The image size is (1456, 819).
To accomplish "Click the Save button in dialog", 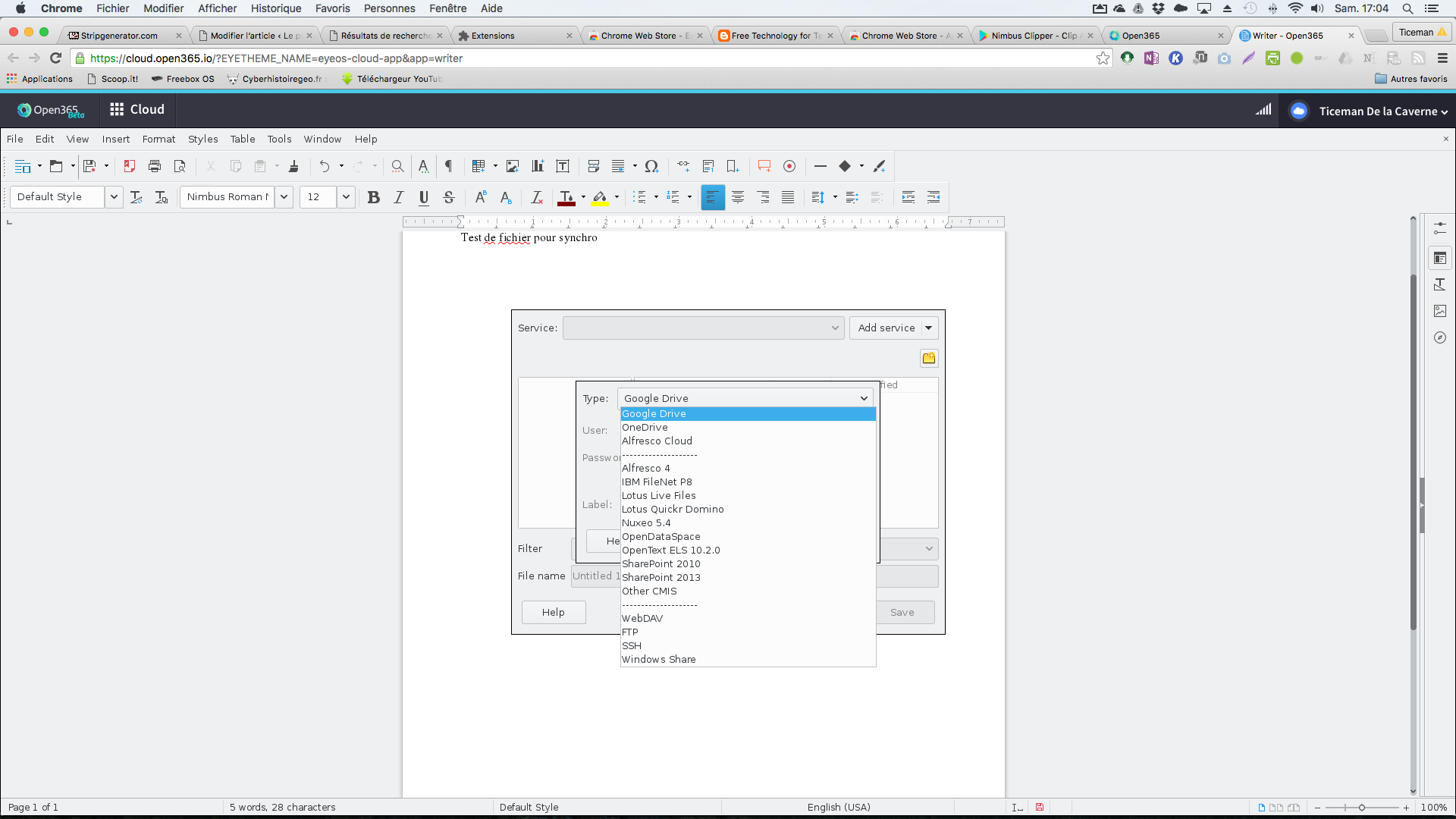I will 902,612.
